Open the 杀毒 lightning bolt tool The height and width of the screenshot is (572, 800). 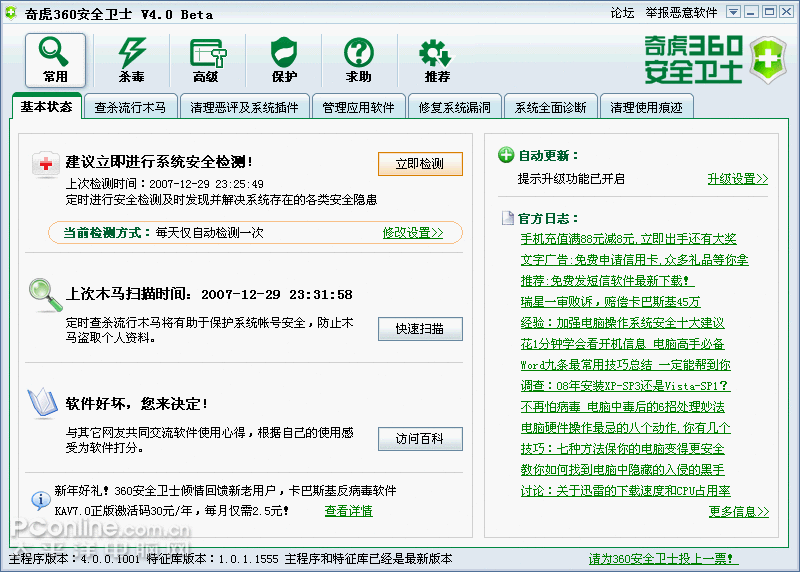tap(132, 60)
